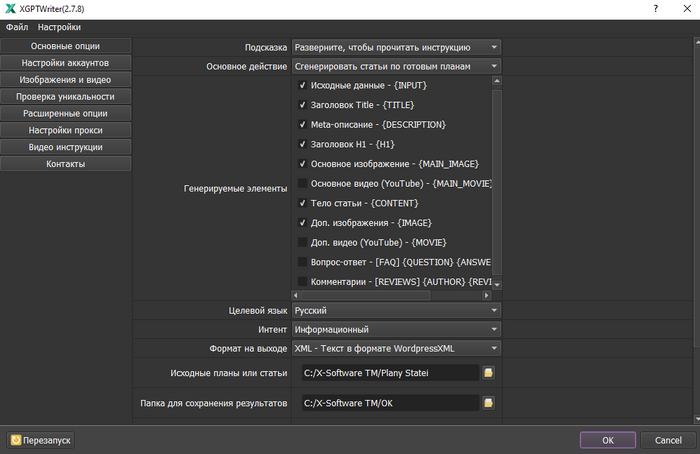700x454 pixels.
Task: Expand the Подсказка dropdown
Action: tap(396, 47)
